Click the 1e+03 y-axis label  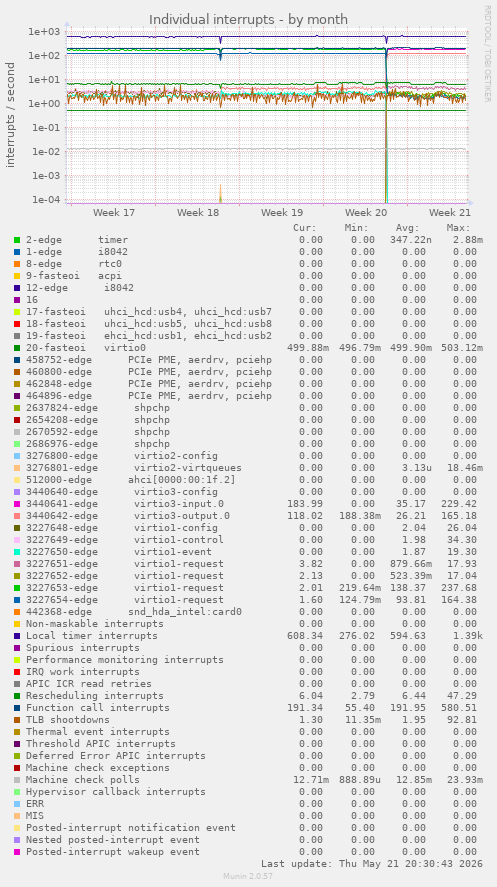[x=44, y=32]
